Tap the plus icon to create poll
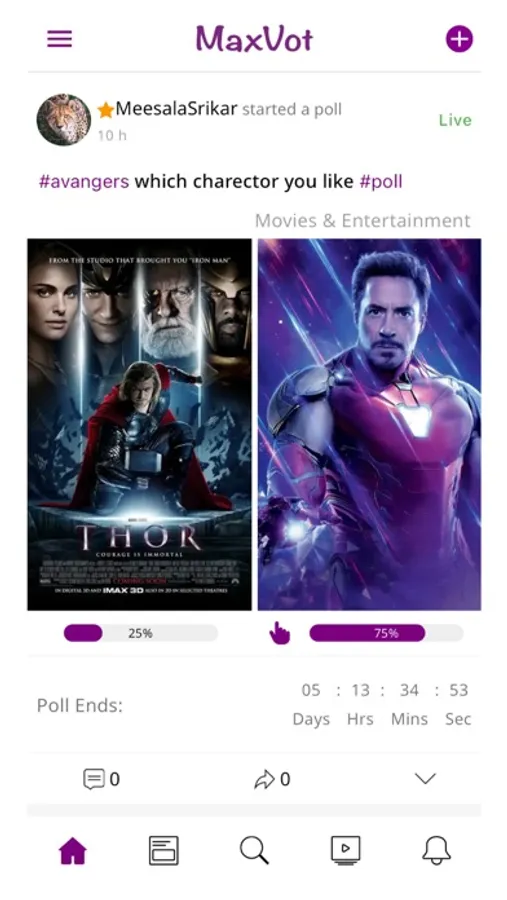 tap(459, 39)
